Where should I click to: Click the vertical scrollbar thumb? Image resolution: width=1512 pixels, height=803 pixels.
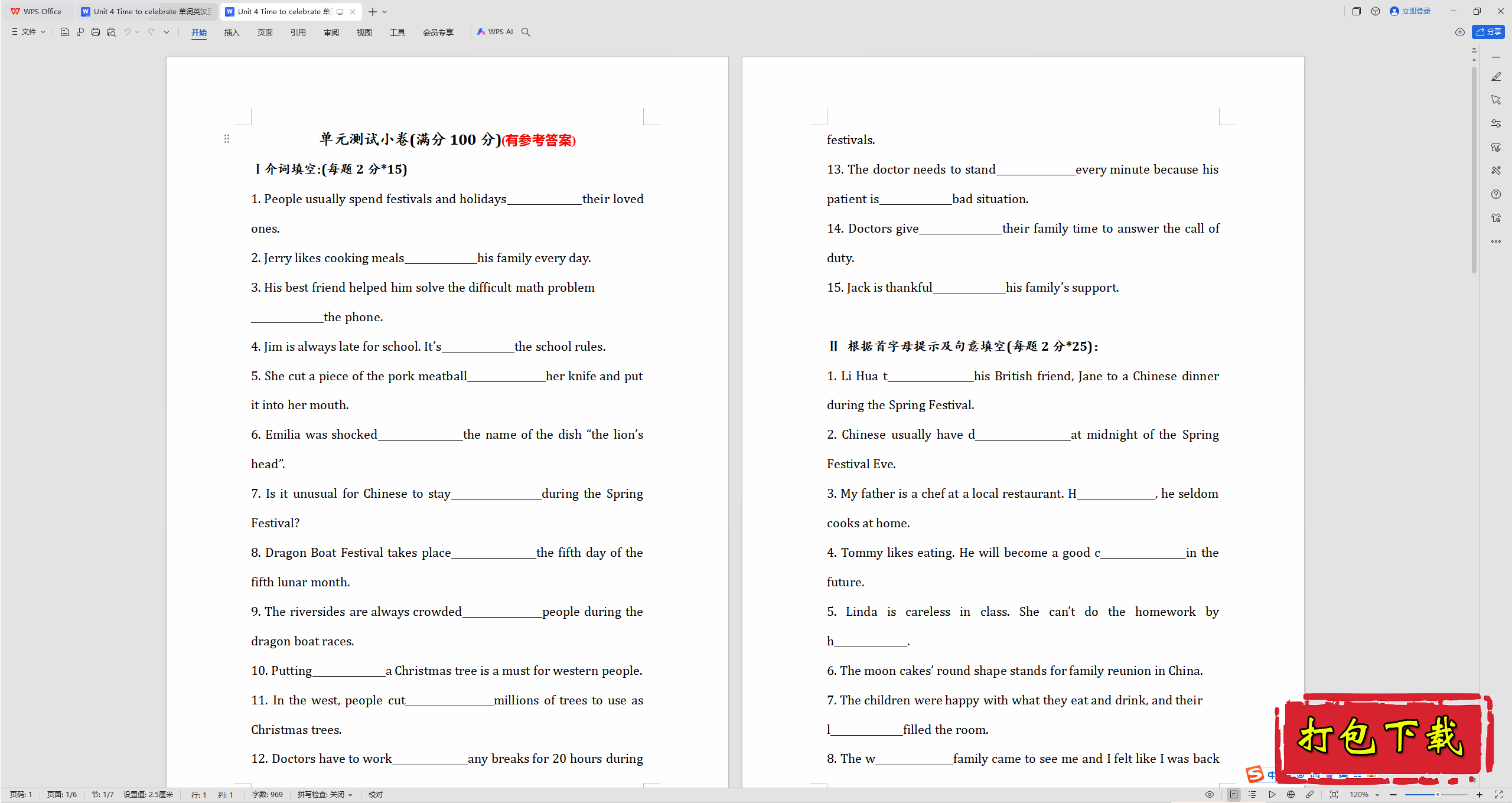pyautogui.click(x=1474, y=171)
